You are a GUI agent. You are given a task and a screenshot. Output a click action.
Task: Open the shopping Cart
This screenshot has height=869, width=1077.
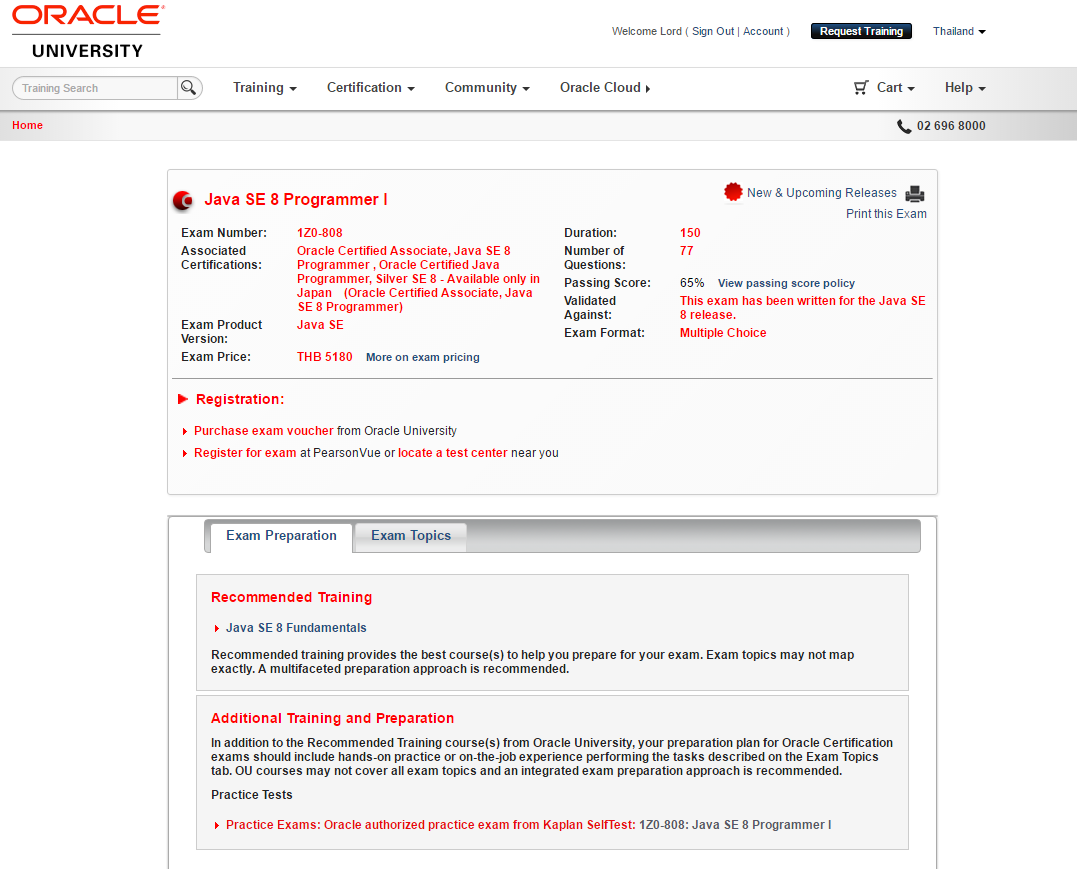click(884, 88)
